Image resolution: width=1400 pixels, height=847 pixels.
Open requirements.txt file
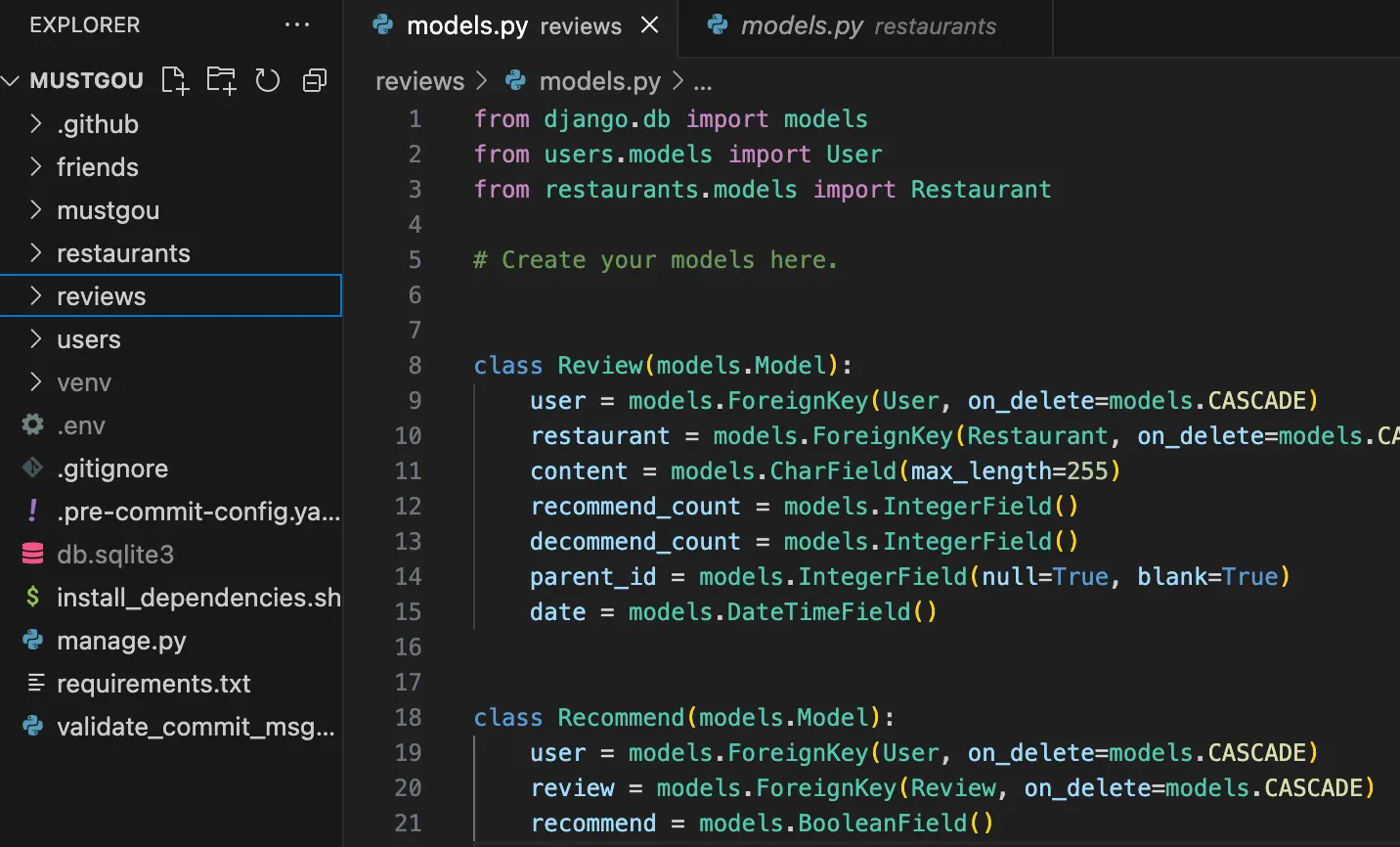click(x=153, y=684)
